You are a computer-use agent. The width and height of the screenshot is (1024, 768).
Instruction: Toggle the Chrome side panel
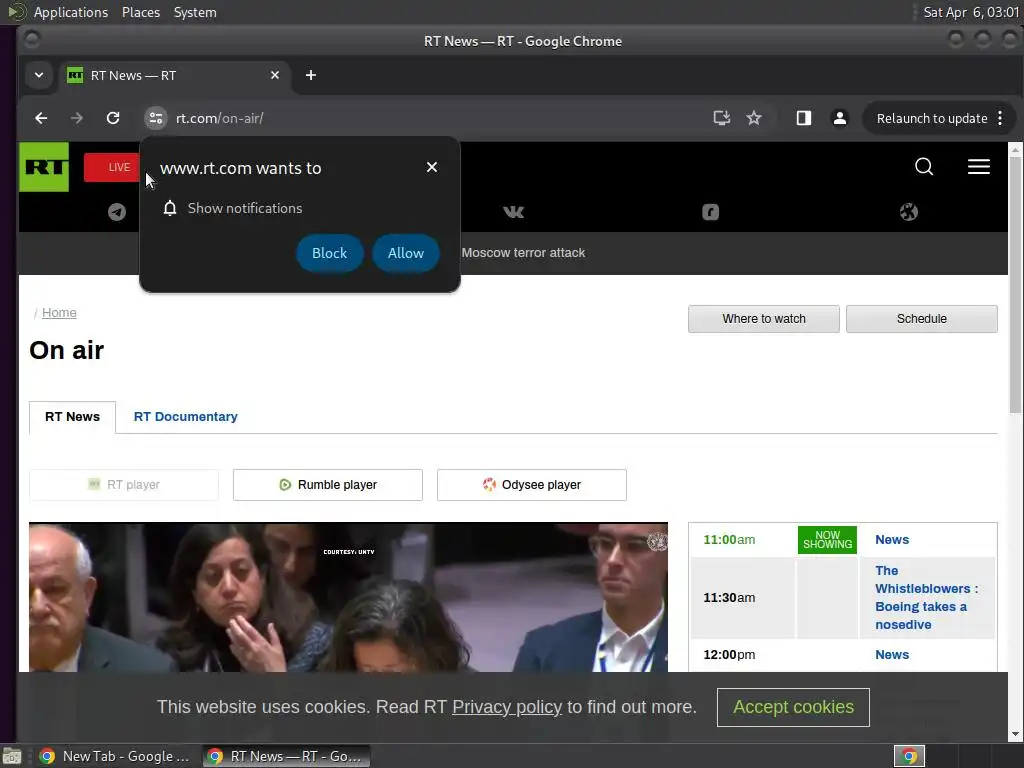pos(803,118)
